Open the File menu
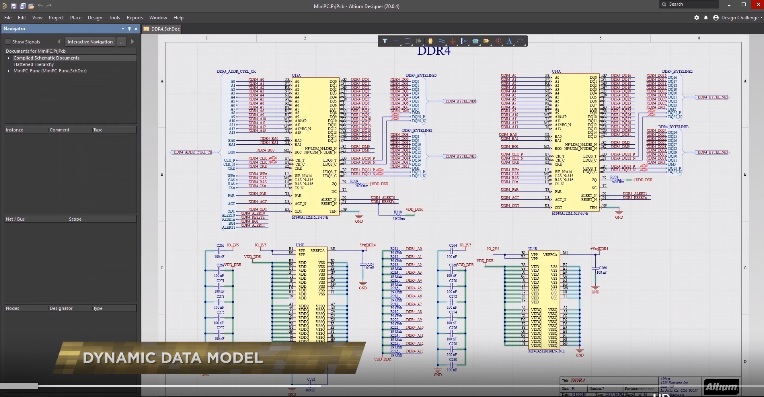Image resolution: width=764 pixels, height=397 pixels. [8, 18]
